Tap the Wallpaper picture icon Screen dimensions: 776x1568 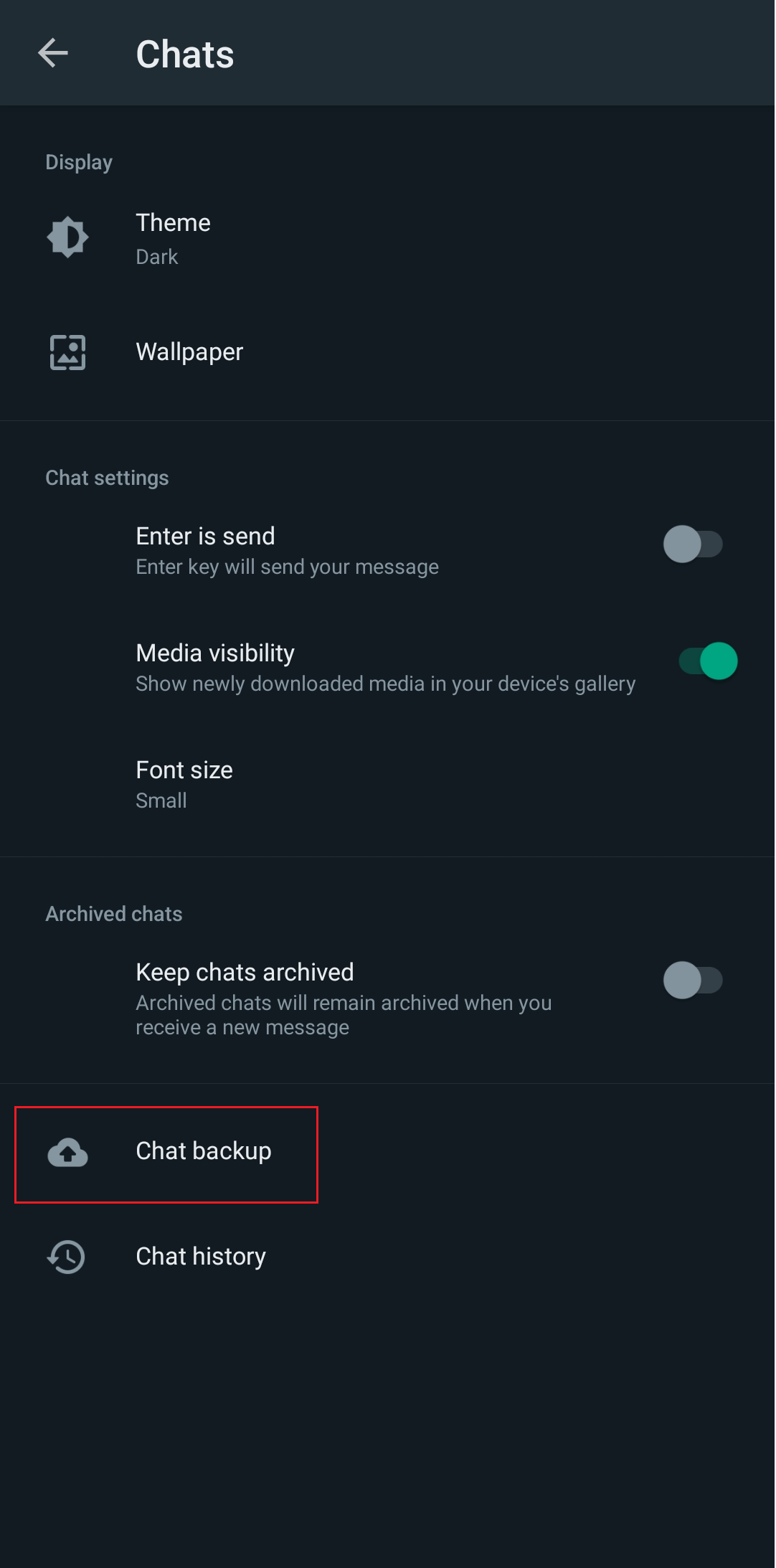pos(67,352)
